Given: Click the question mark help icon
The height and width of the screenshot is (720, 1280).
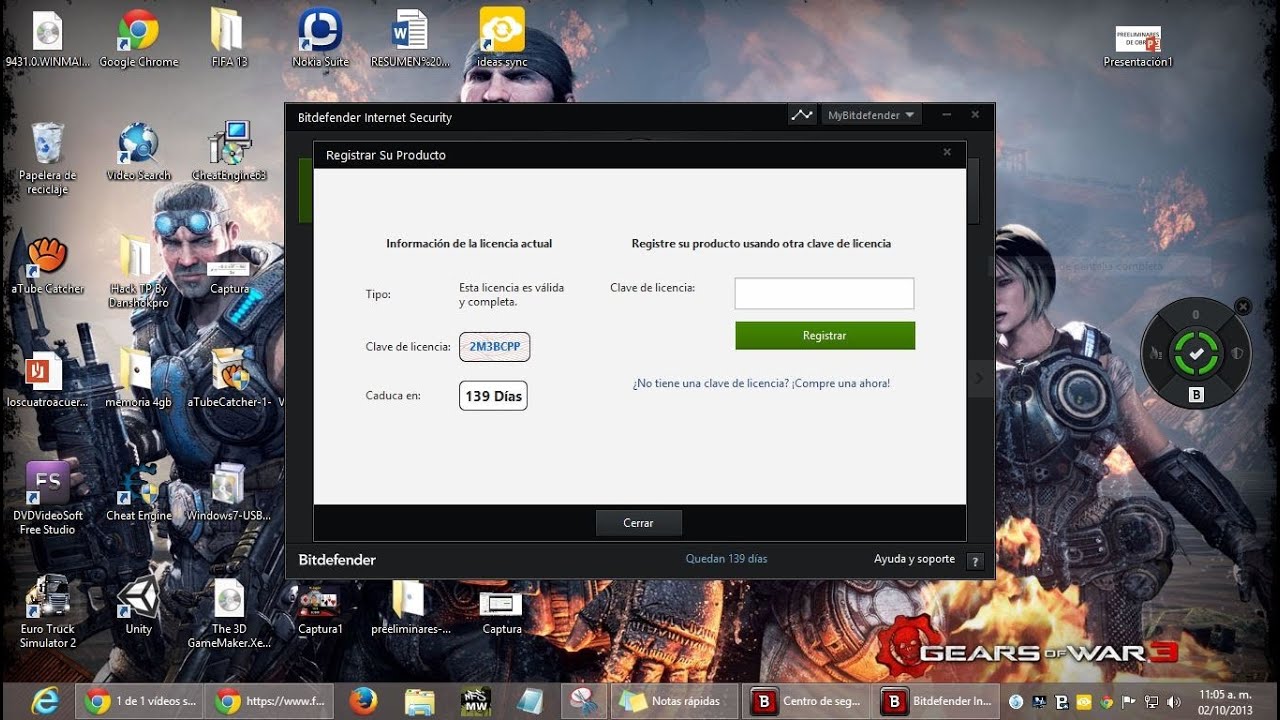Looking at the screenshot, I should [976, 561].
